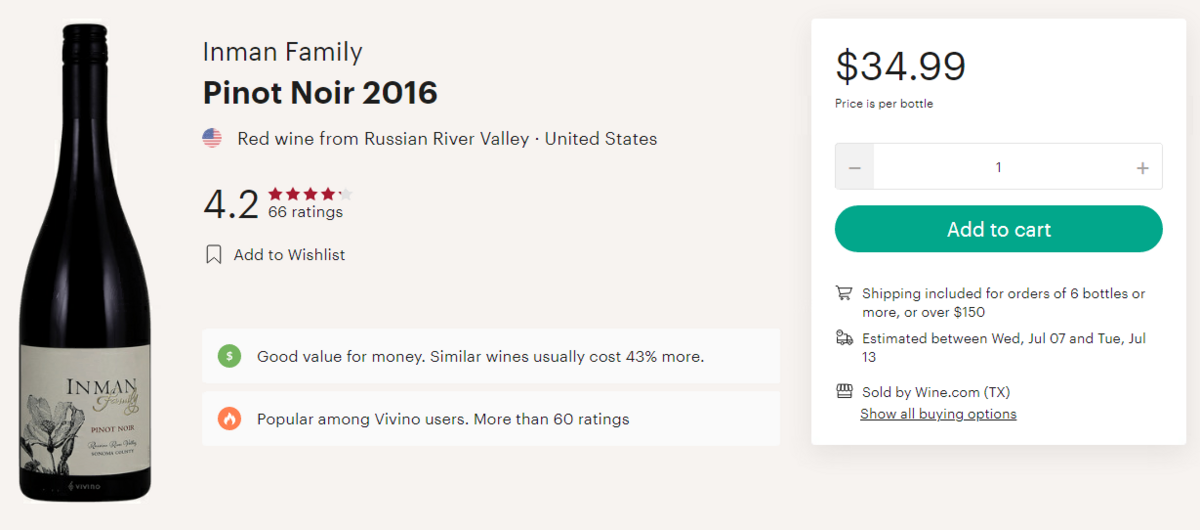View the 66 ratings
The height and width of the screenshot is (530, 1200).
click(305, 212)
